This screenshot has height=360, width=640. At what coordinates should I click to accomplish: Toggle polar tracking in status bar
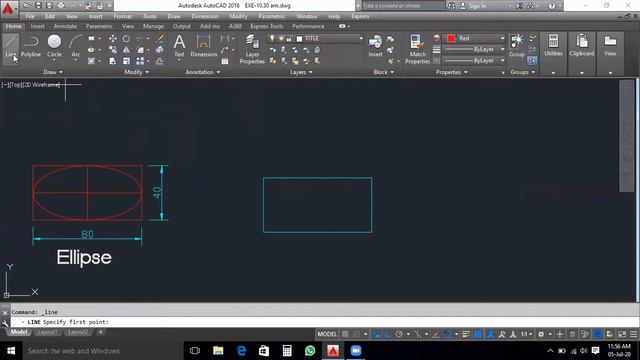[x=399, y=334]
